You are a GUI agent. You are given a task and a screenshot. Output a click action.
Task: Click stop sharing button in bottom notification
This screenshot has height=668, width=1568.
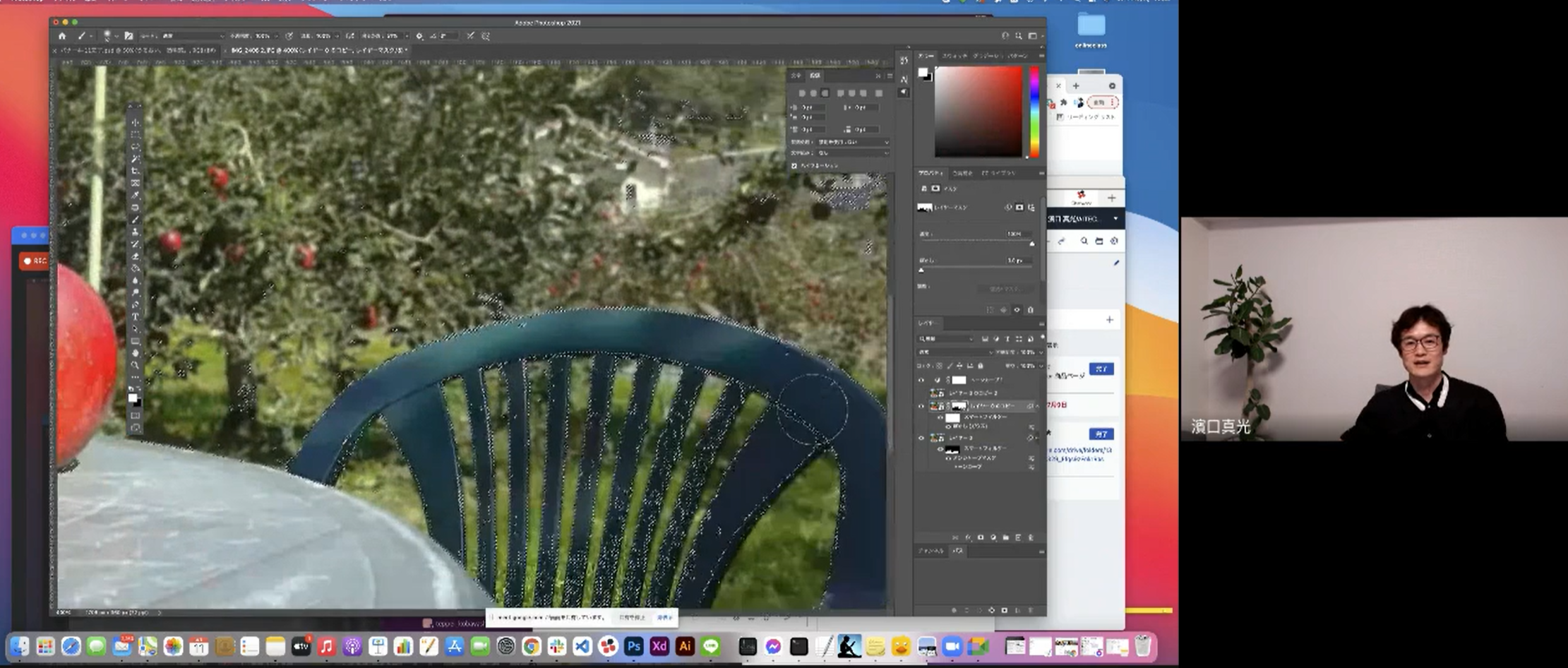click(x=632, y=618)
